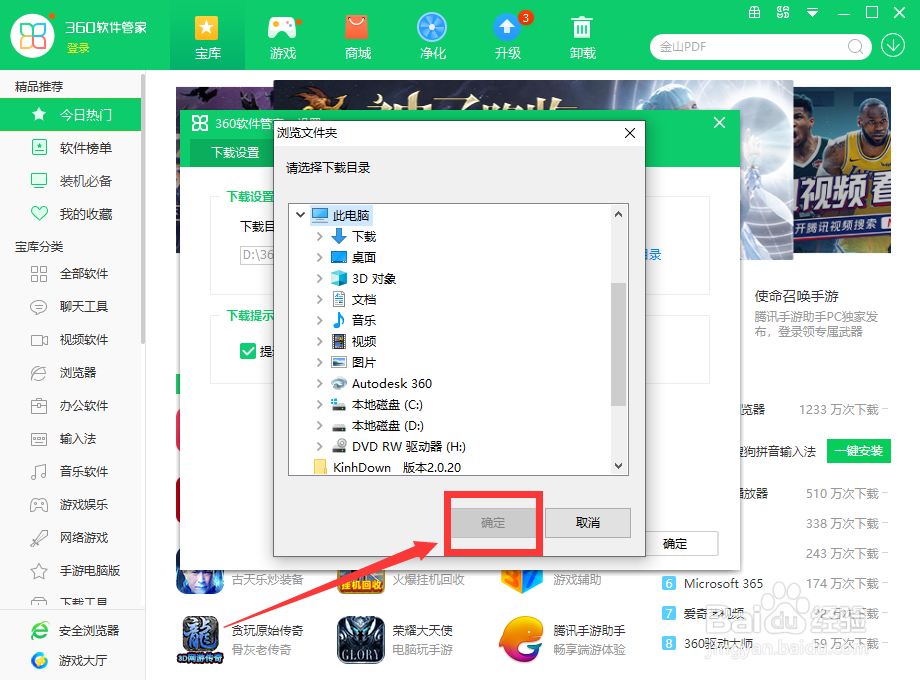
Task: Click scroll up arrow in folder tree
Action: pos(618,214)
